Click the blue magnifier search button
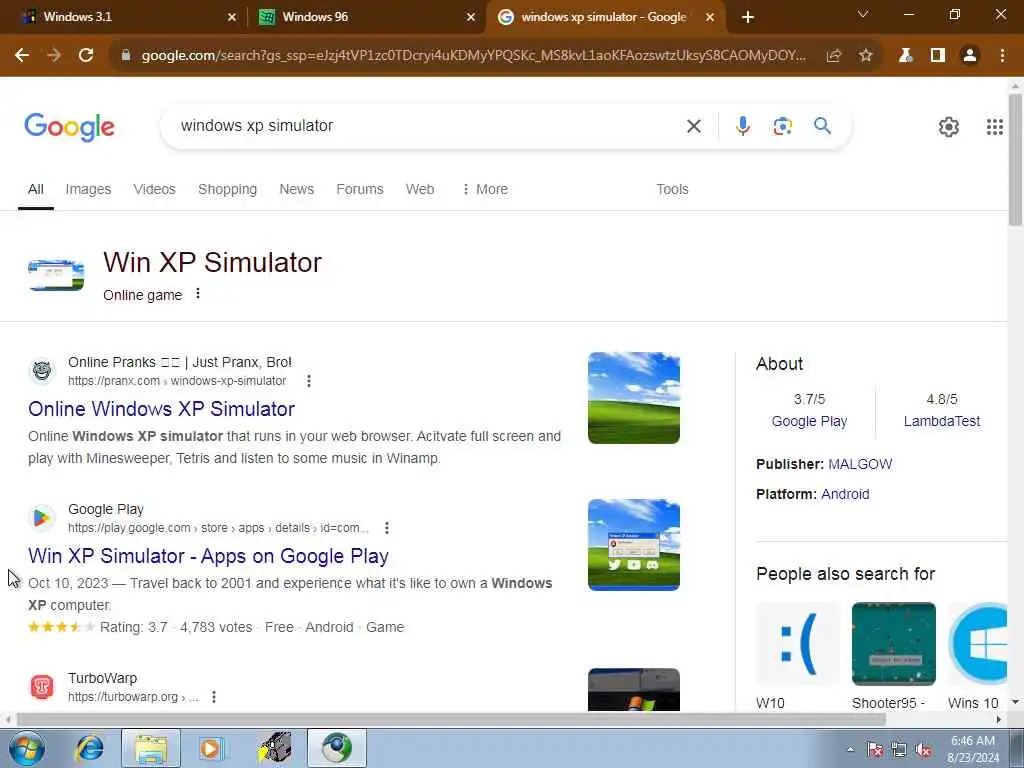The height and width of the screenshot is (768, 1024). pos(822,125)
